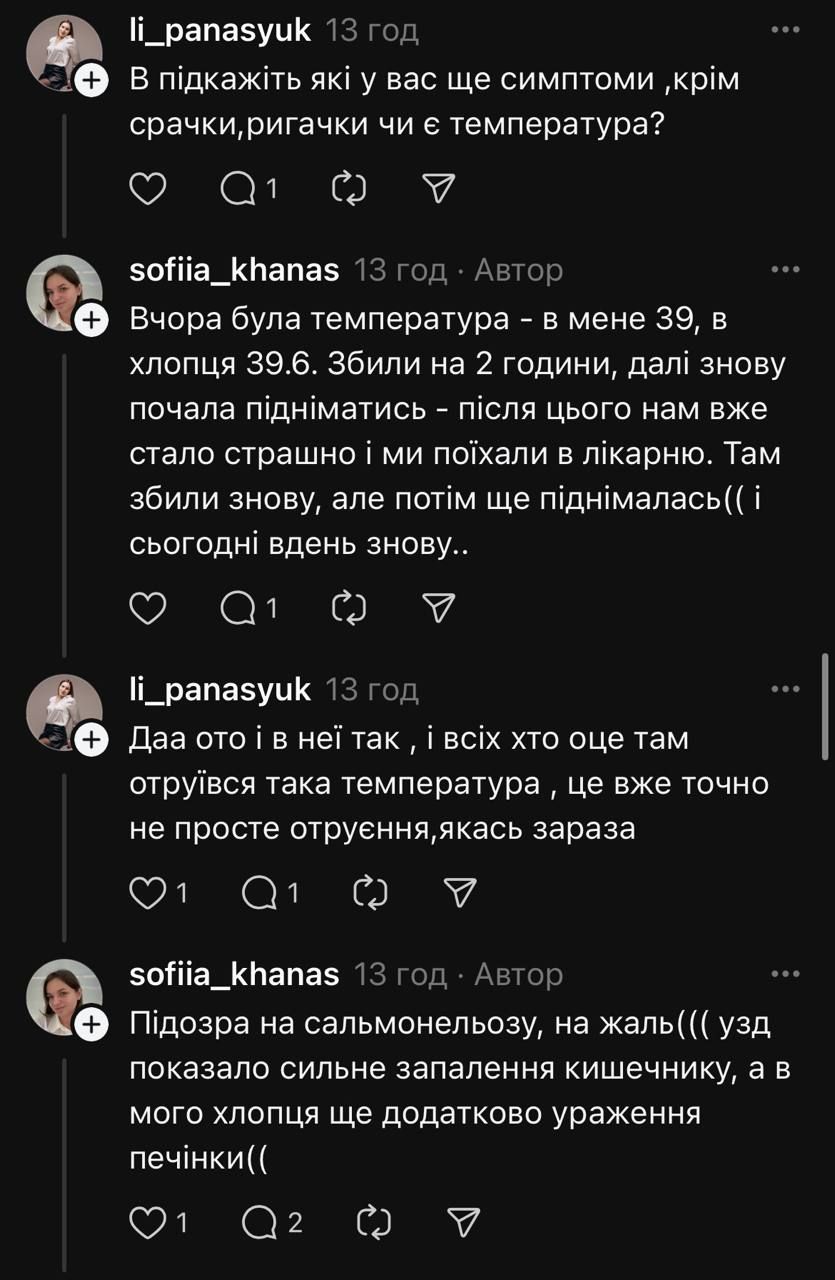
Task: Open replies on sofiia_khanas's temperature comment
Action: [239, 607]
